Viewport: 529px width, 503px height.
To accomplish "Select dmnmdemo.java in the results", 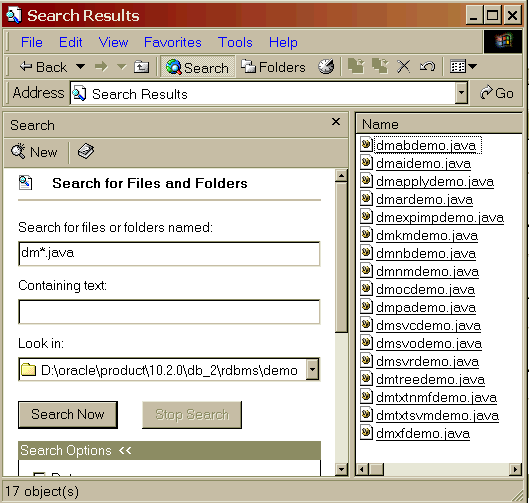I will coord(427,272).
